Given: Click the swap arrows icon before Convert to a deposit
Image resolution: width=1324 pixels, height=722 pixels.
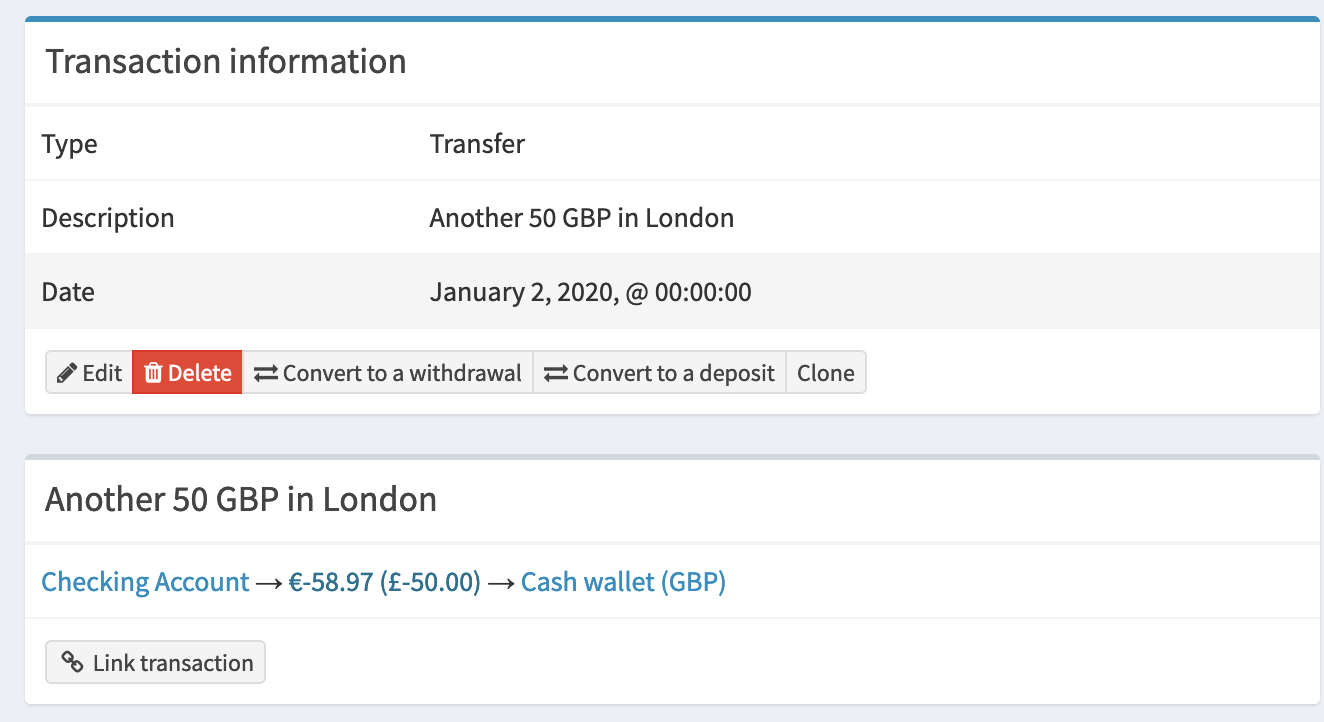Looking at the screenshot, I should coord(554,372).
